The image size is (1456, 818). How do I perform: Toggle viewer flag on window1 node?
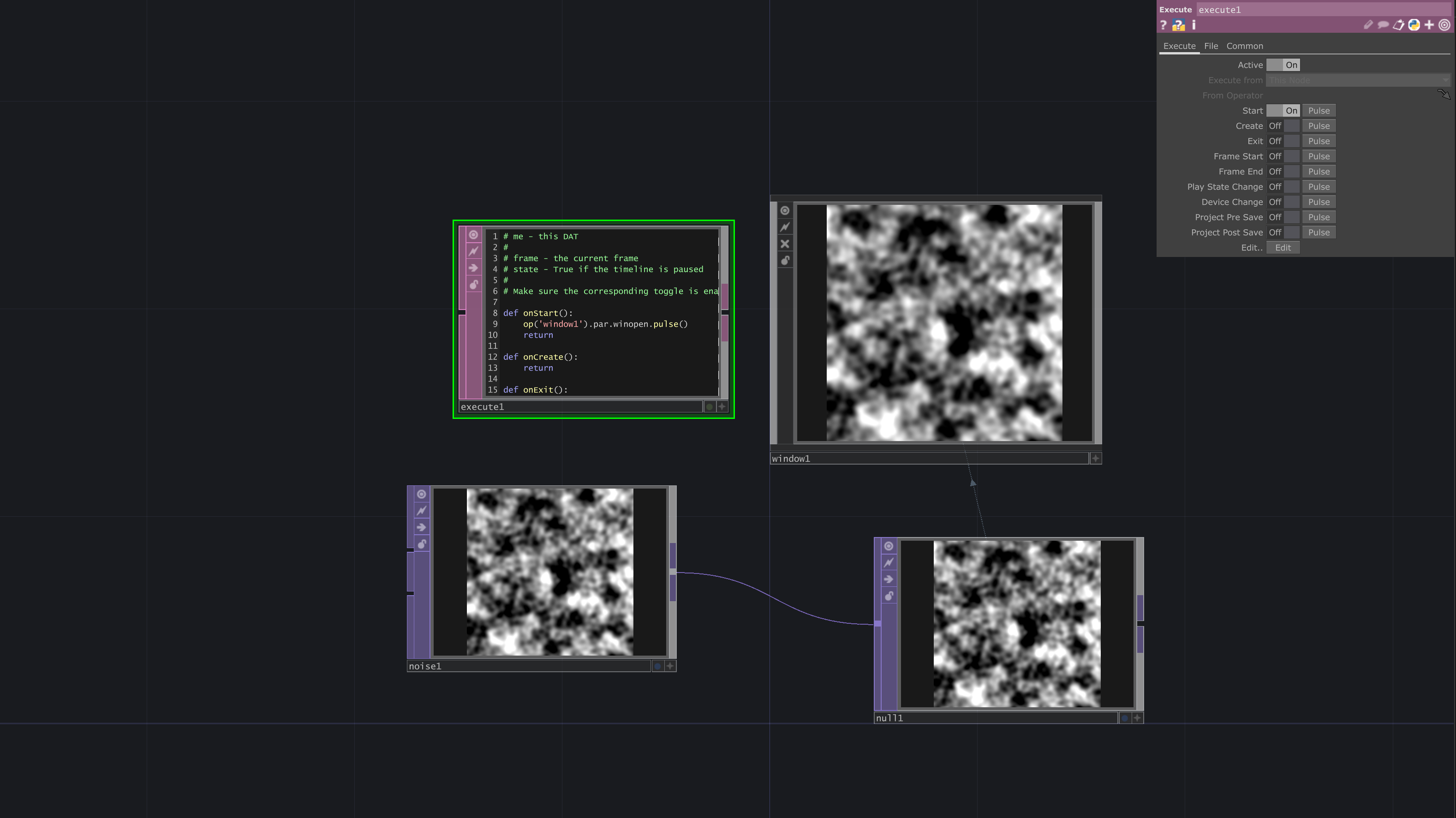click(785, 210)
